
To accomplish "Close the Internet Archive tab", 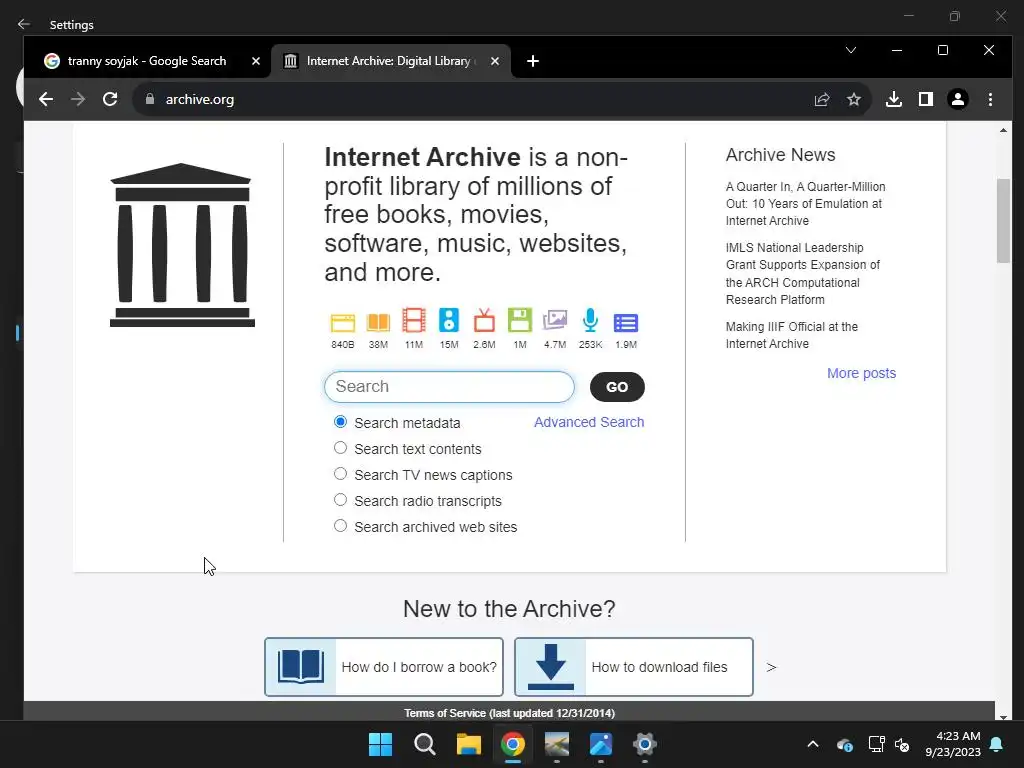I will [x=495, y=61].
